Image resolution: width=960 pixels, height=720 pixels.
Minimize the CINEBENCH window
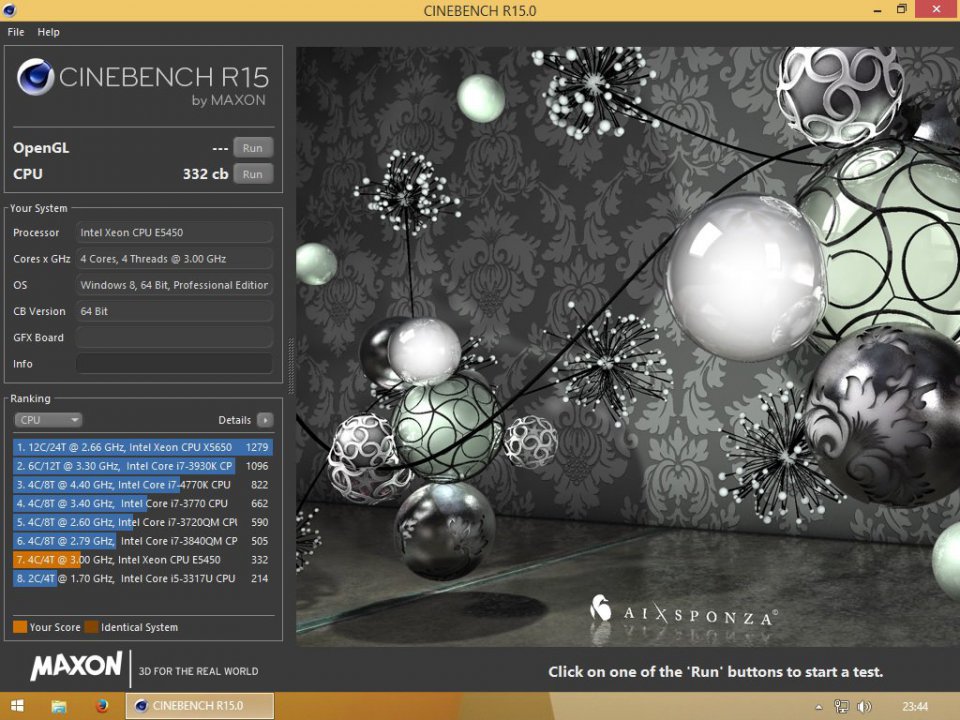[x=877, y=10]
